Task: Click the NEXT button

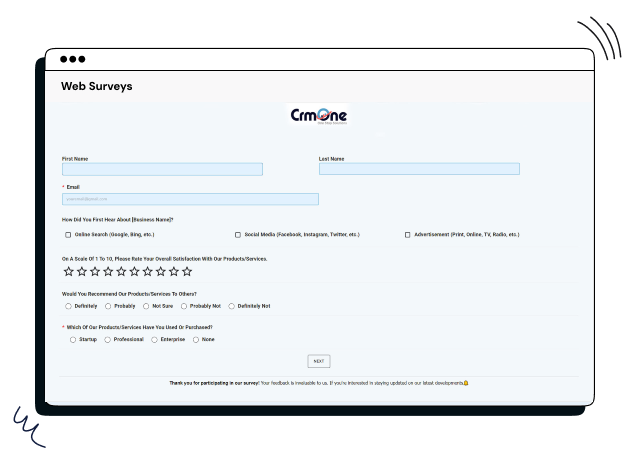Action: [x=319, y=361]
